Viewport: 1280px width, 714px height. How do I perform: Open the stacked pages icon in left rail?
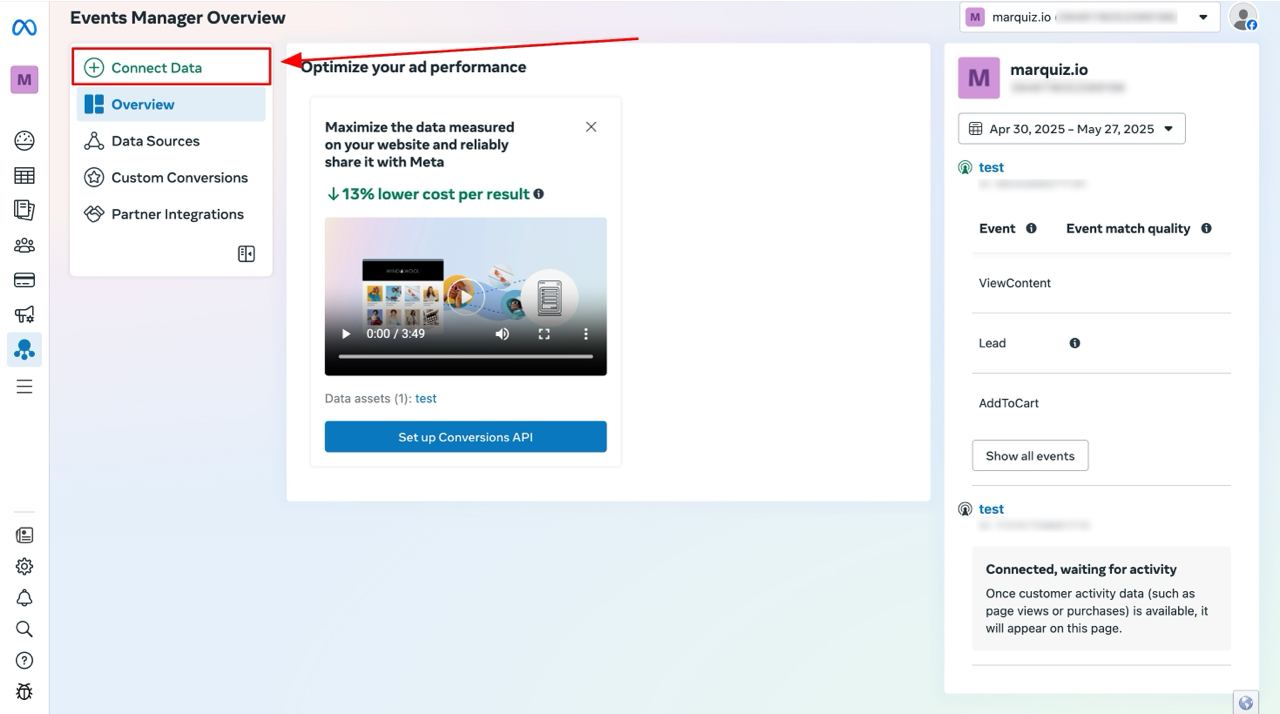click(x=24, y=210)
